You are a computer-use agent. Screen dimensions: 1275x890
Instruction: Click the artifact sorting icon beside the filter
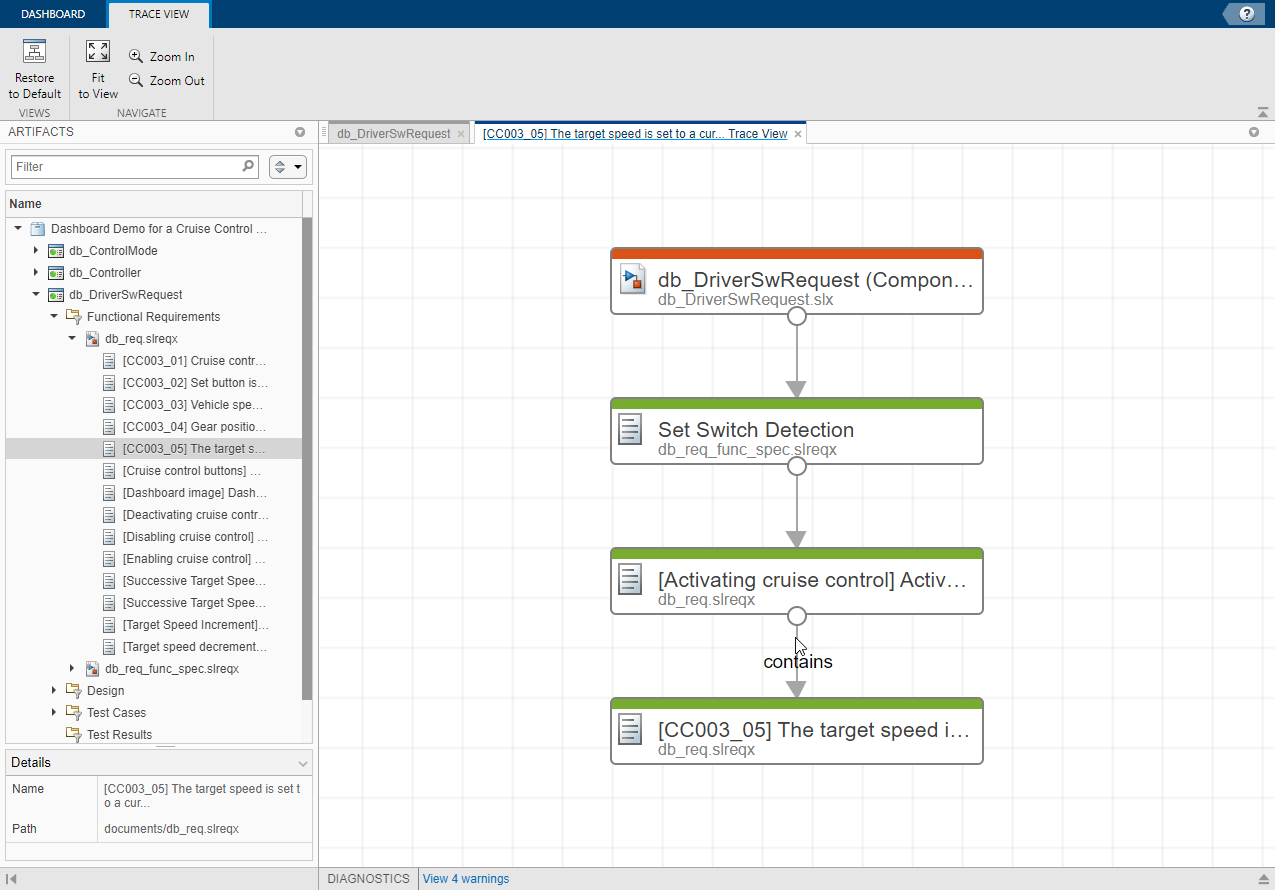point(279,166)
